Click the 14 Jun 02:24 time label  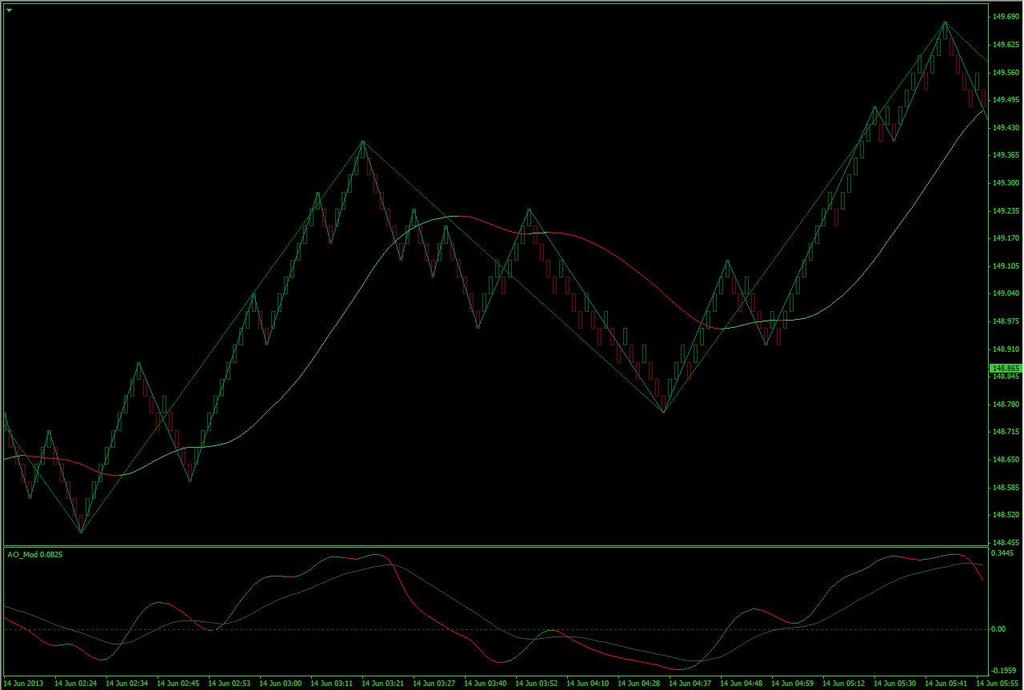pyautogui.click(x=76, y=683)
